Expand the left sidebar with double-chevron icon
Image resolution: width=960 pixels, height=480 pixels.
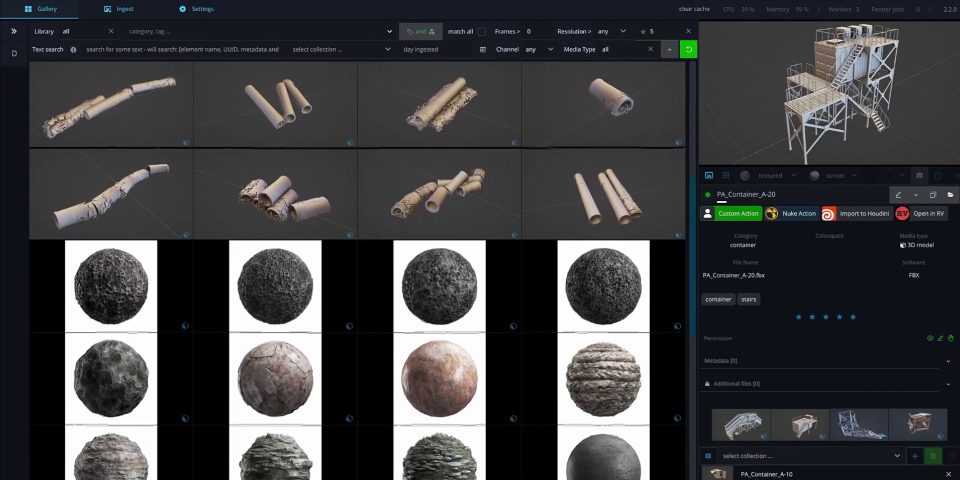(x=14, y=31)
